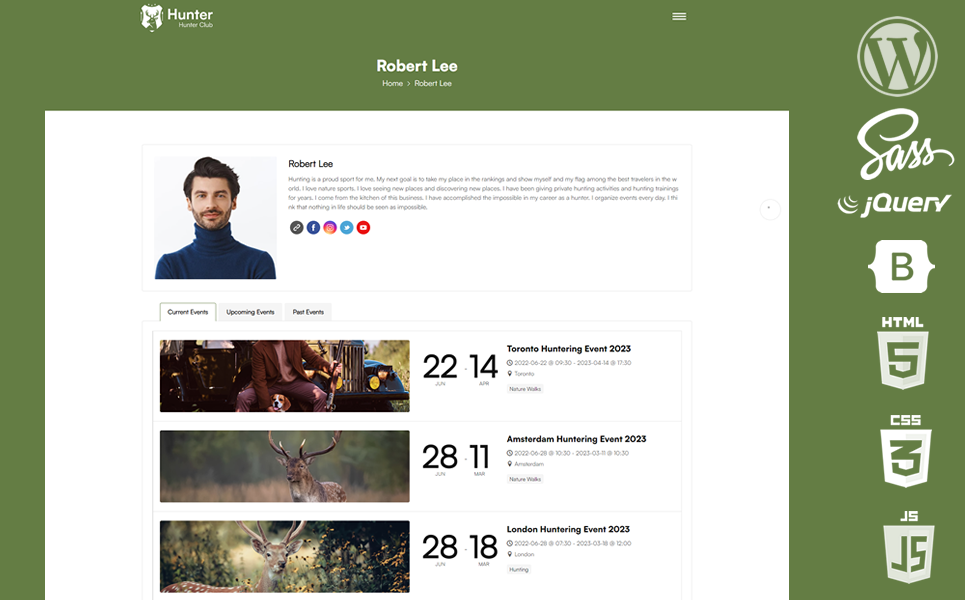Click the Hunter Club logo

tap(177, 17)
